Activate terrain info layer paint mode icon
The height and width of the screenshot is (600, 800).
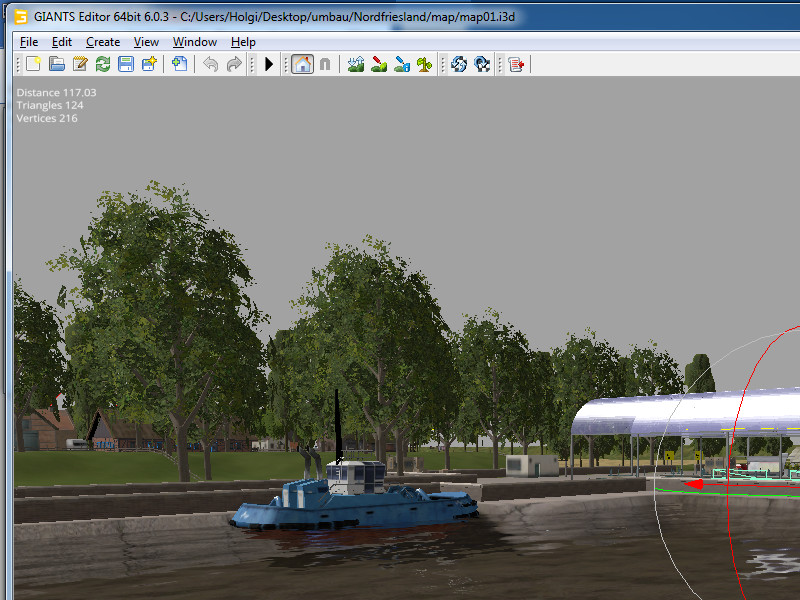402,64
